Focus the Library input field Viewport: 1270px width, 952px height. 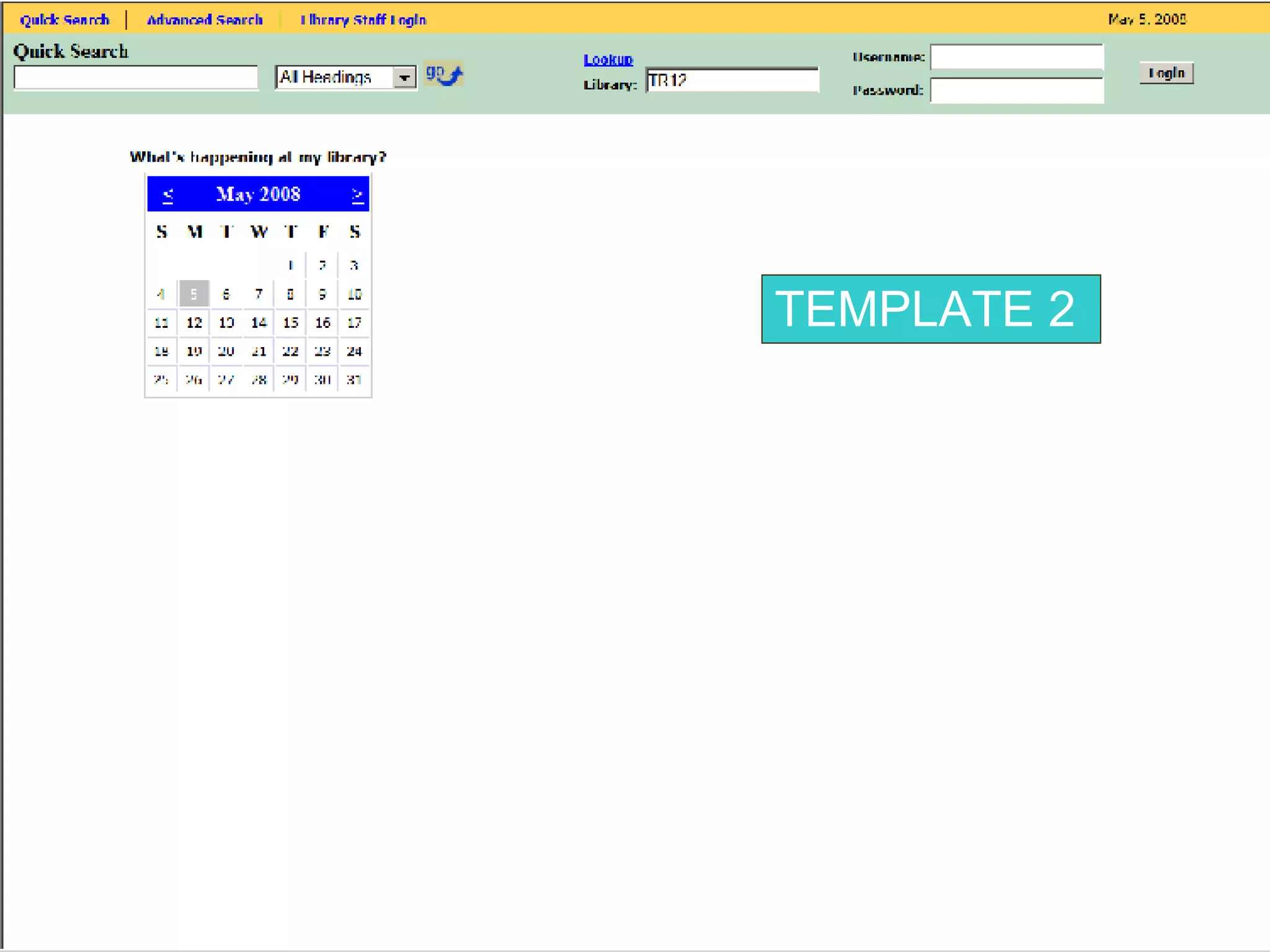732,81
